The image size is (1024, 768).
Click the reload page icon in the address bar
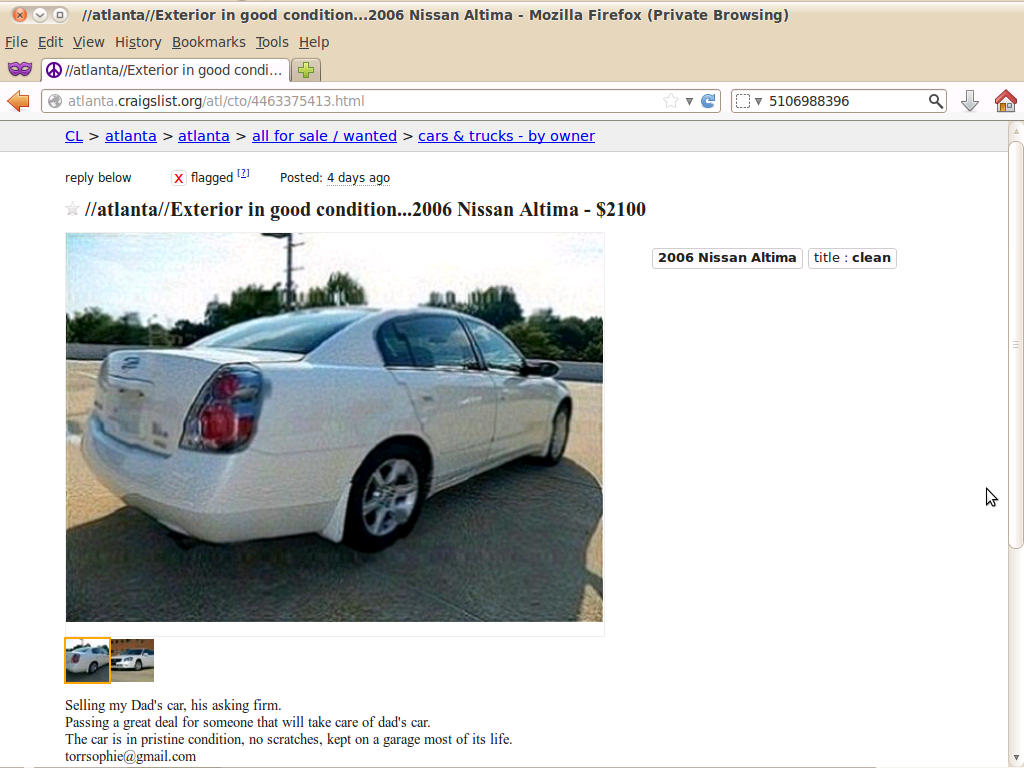point(708,101)
